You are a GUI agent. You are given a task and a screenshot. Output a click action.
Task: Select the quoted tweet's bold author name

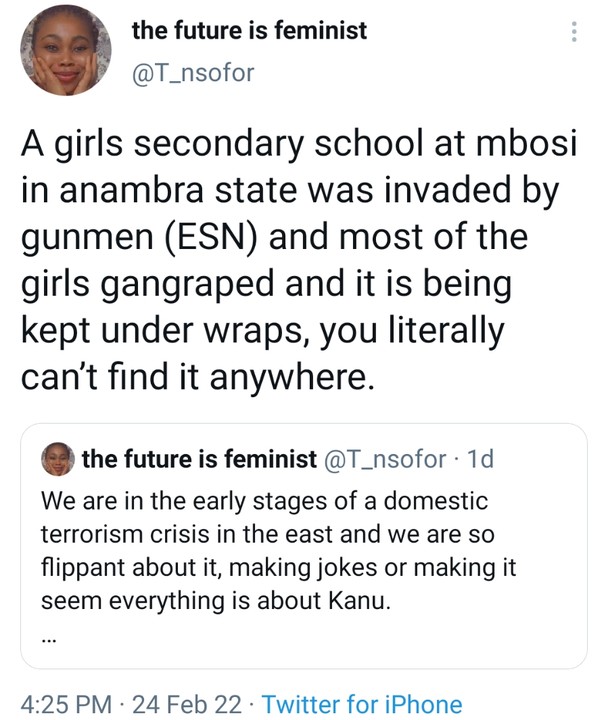200,459
